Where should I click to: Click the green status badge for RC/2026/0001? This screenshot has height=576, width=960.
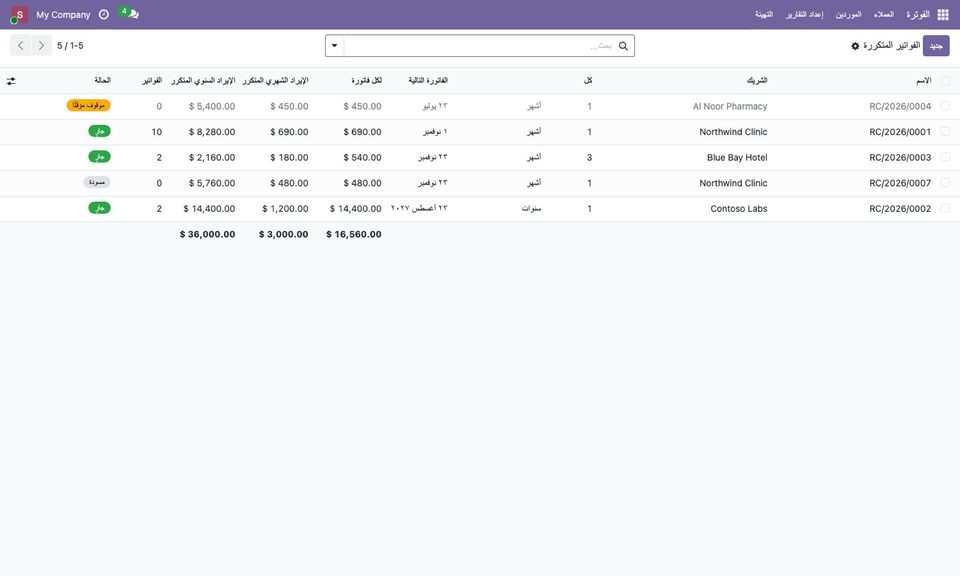[100, 131]
